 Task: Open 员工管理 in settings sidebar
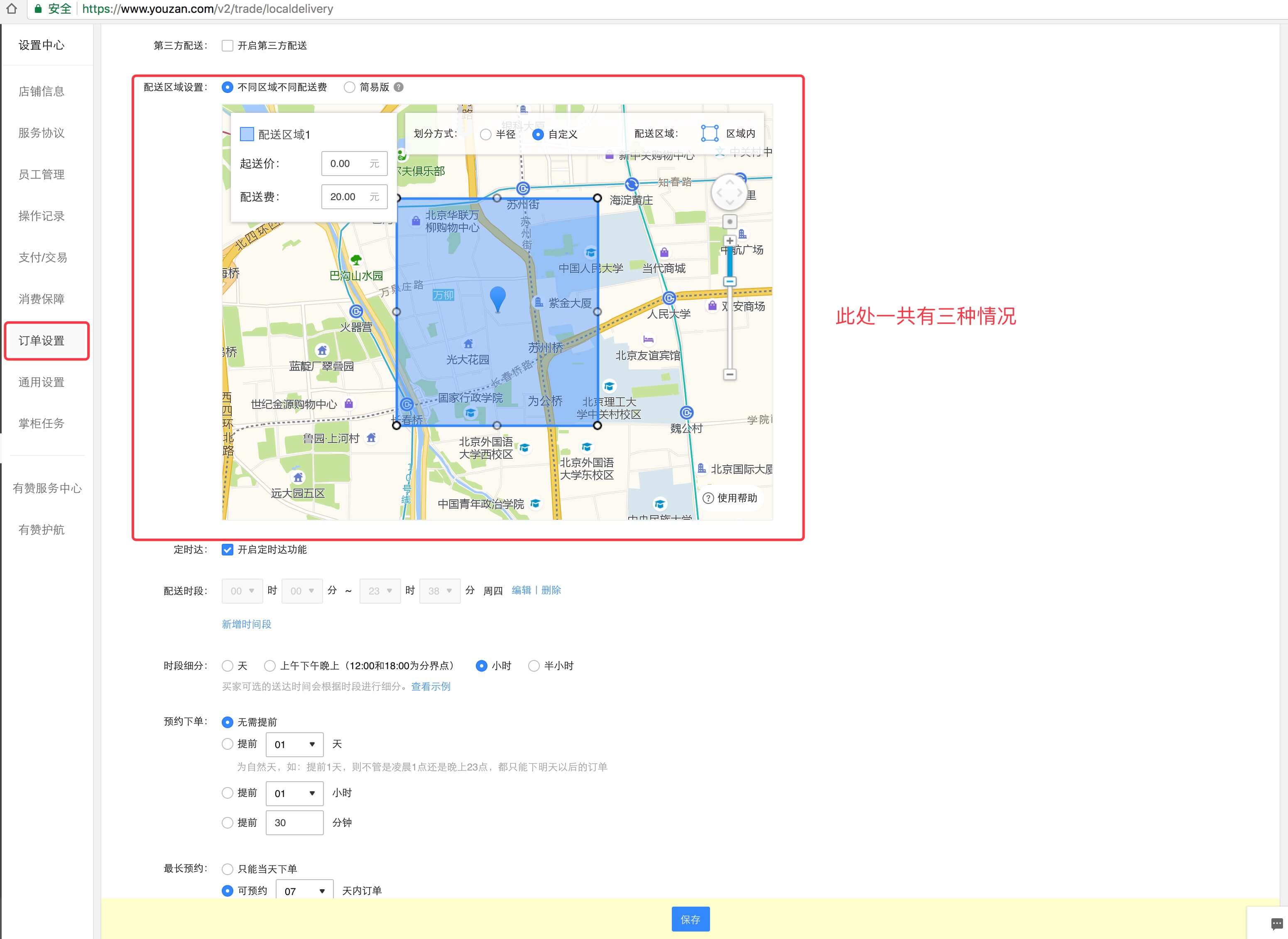42,174
